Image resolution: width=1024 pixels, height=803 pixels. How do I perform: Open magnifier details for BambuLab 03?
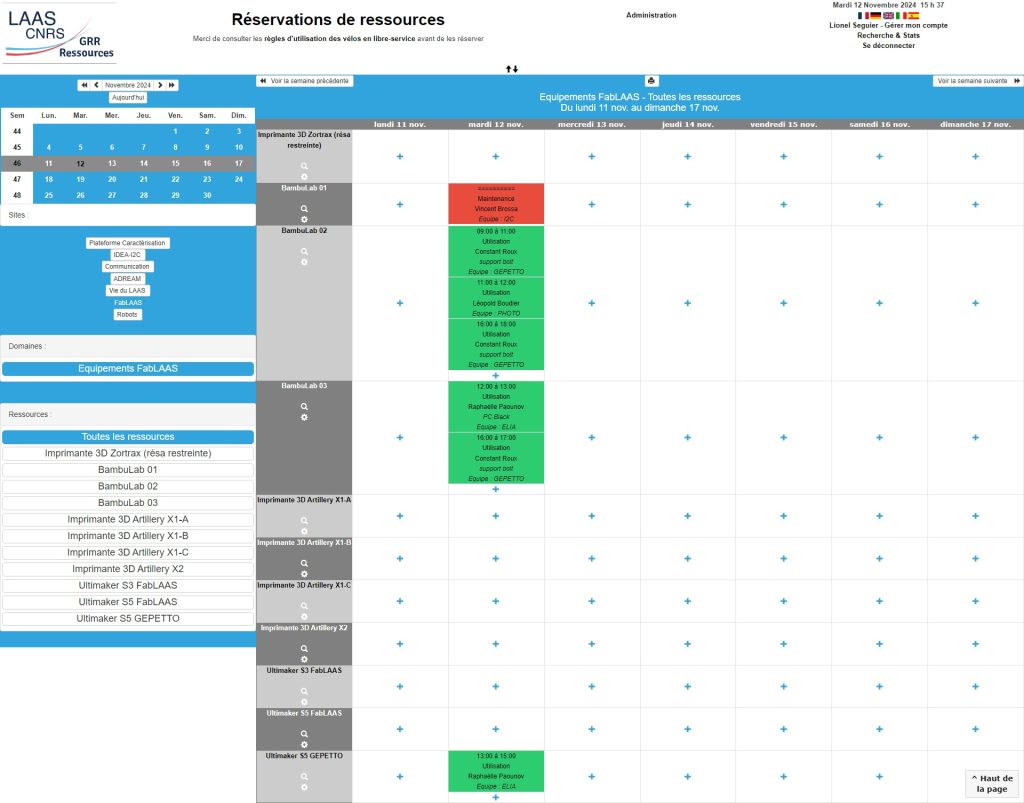coord(304,407)
